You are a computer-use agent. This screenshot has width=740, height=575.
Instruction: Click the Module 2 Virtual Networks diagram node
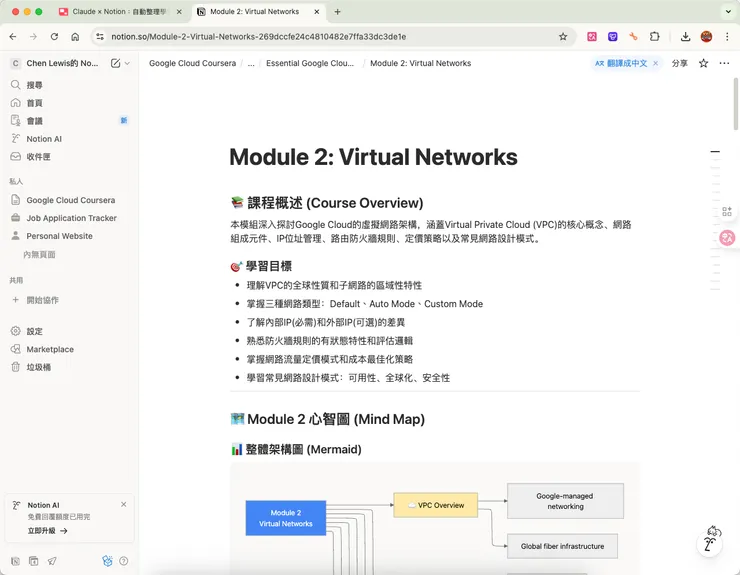[x=286, y=518]
